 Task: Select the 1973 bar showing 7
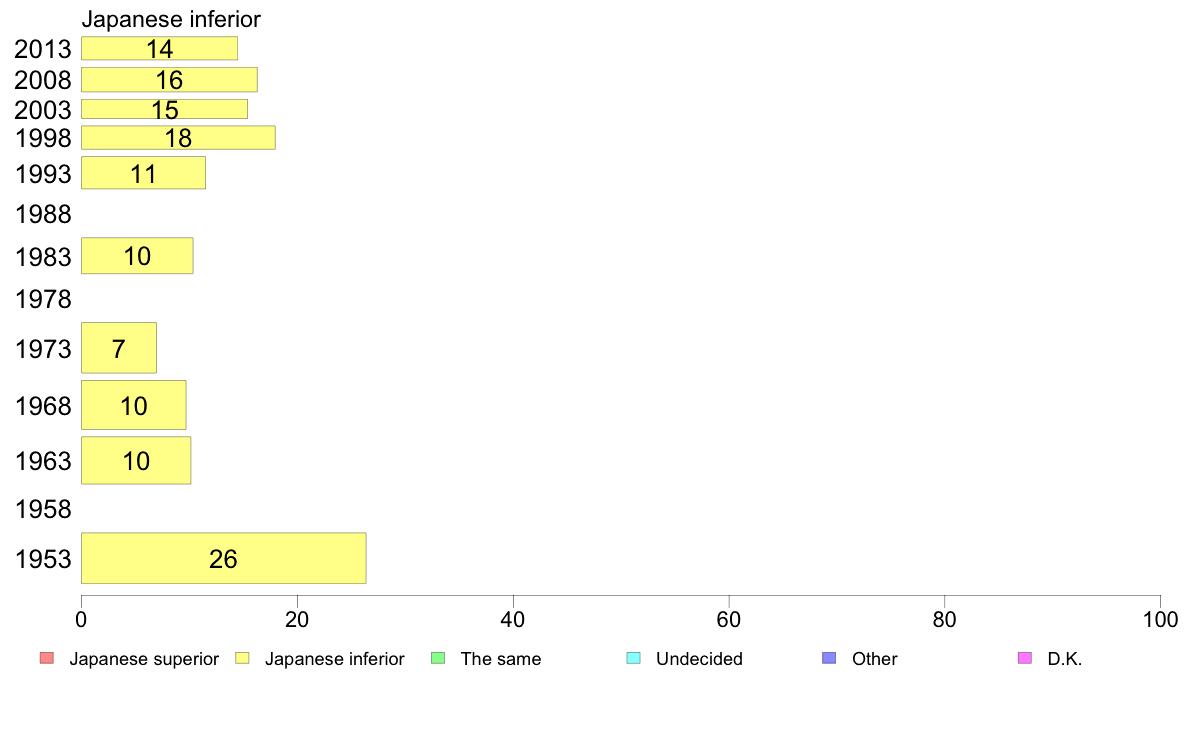point(119,348)
